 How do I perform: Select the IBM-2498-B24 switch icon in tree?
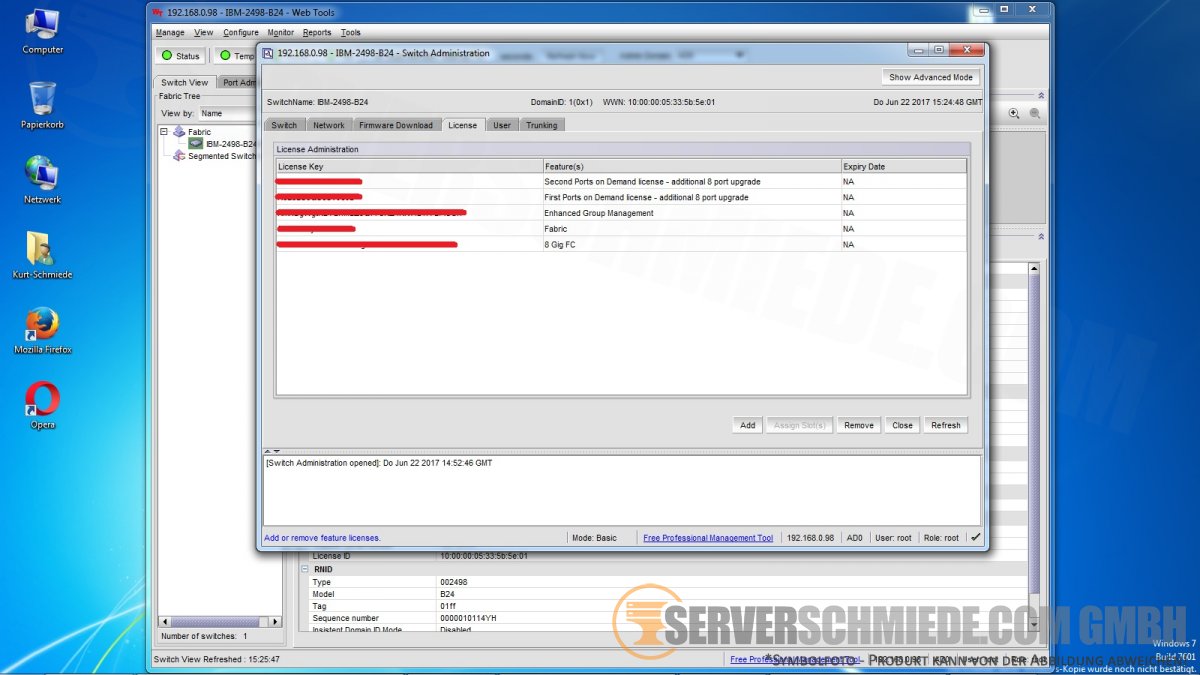pyautogui.click(x=196, y=144)
